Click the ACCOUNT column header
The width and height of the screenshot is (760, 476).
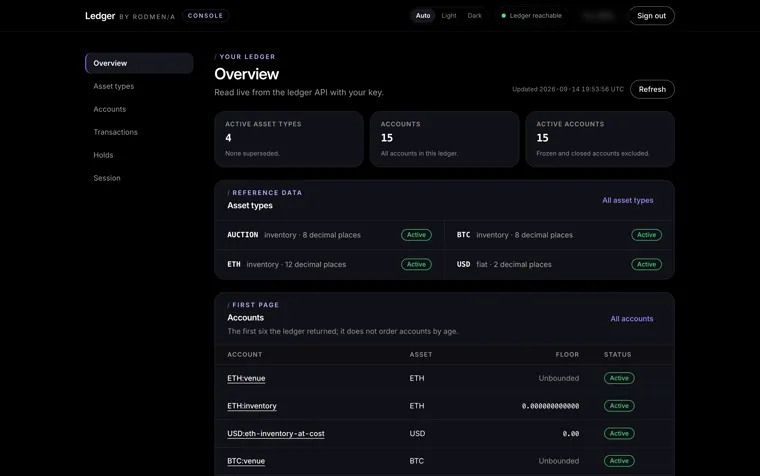tap(245, 354)
